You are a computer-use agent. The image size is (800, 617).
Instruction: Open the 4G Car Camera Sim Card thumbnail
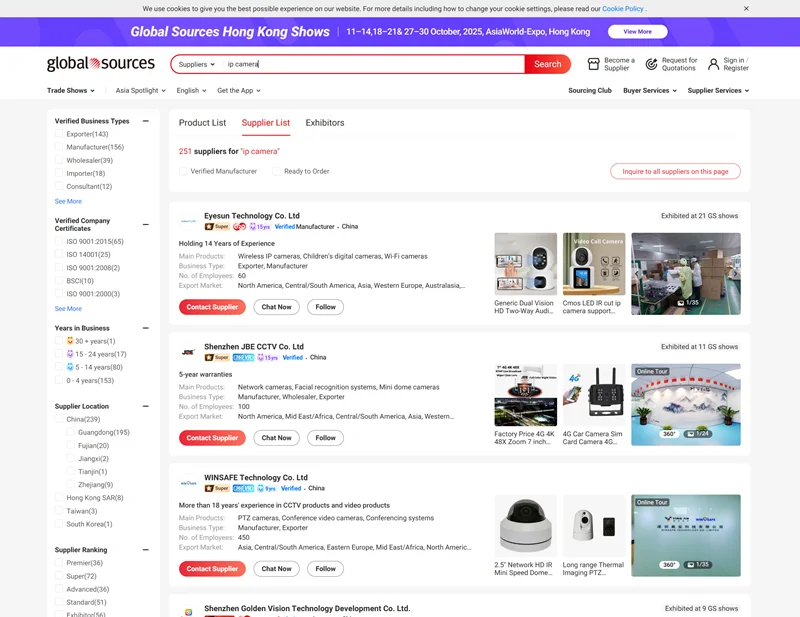click(x=594, y=395)
